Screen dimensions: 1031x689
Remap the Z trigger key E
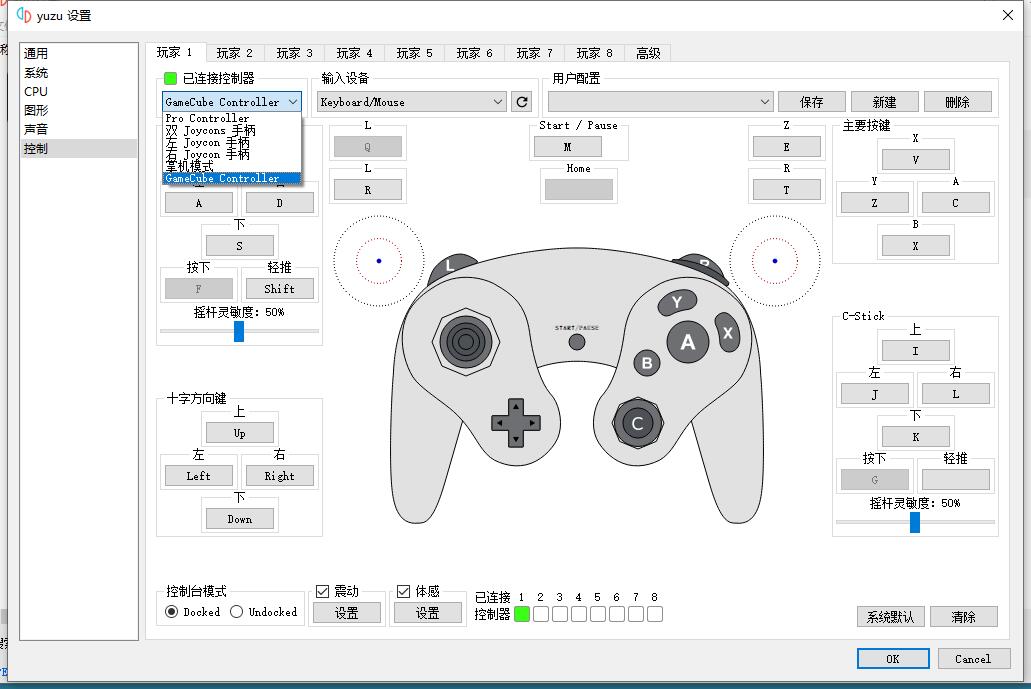point(786,147)
